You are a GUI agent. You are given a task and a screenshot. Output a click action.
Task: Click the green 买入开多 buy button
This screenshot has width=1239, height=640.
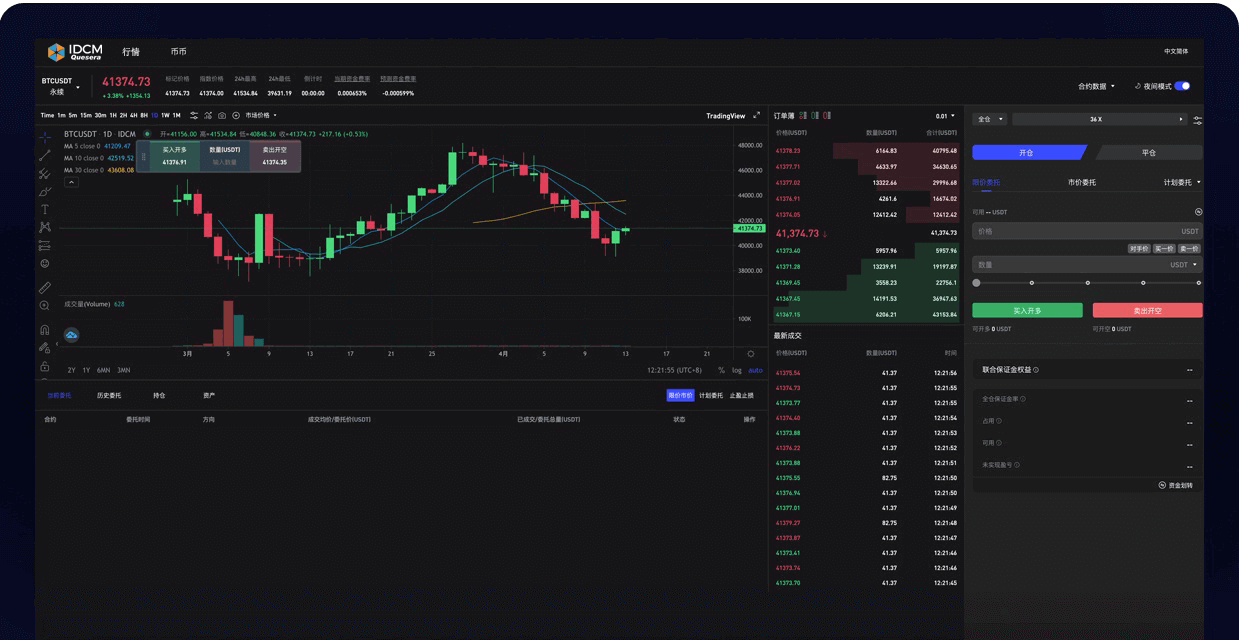click(x=1027, y=310)
